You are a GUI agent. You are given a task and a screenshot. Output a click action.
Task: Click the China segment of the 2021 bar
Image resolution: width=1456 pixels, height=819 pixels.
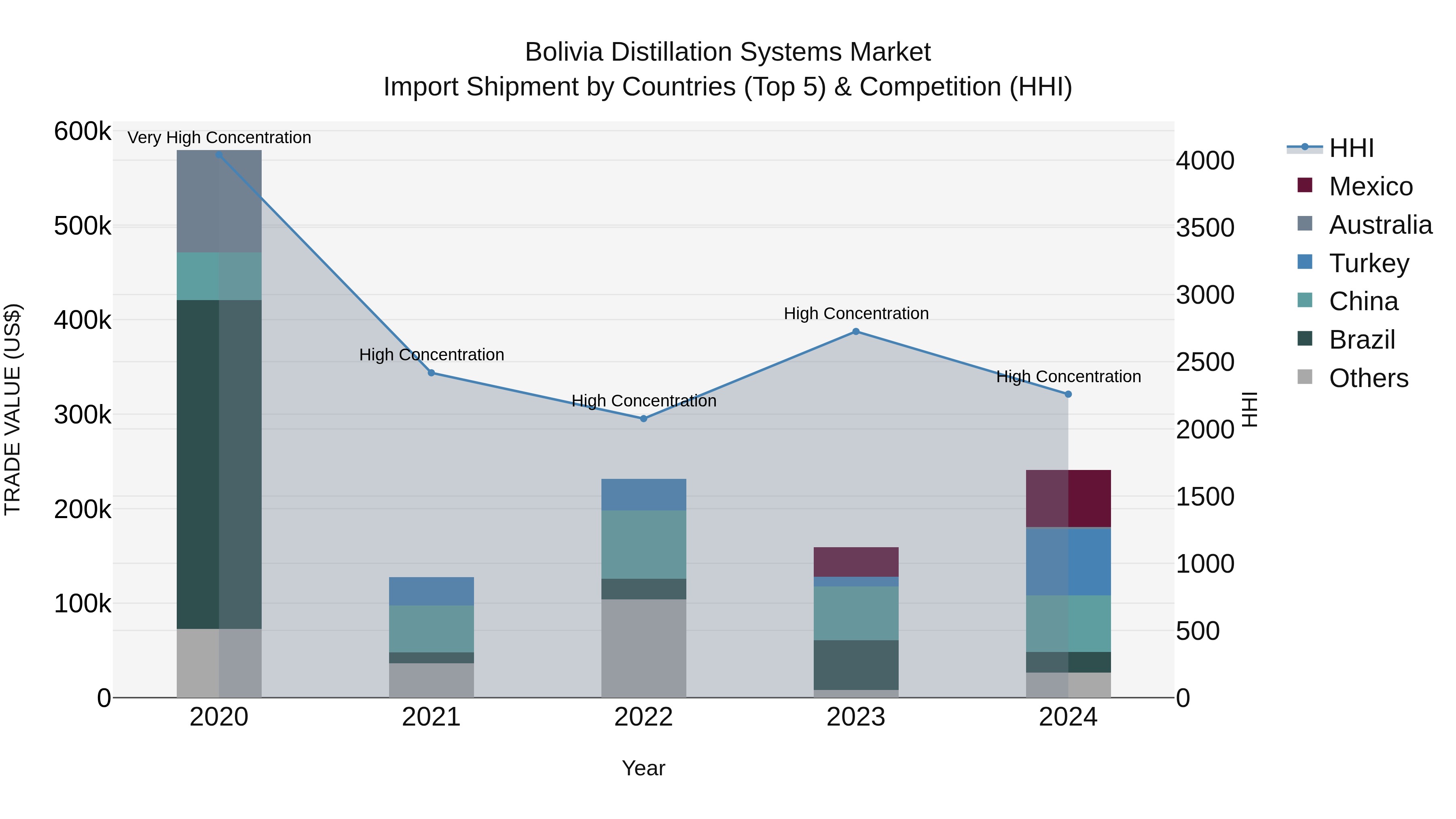click(431, 629)
